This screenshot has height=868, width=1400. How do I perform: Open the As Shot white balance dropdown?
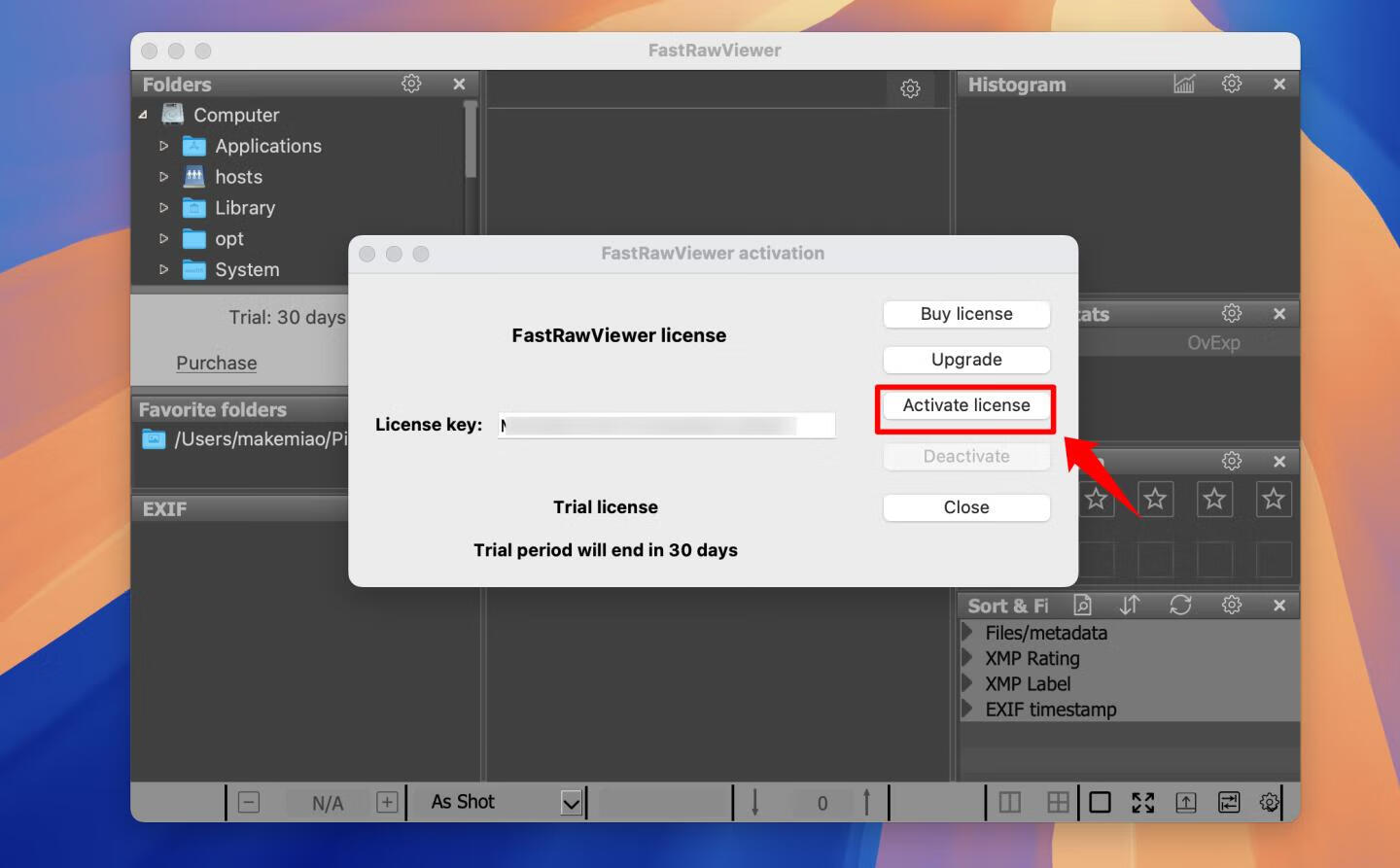(572, 803)
